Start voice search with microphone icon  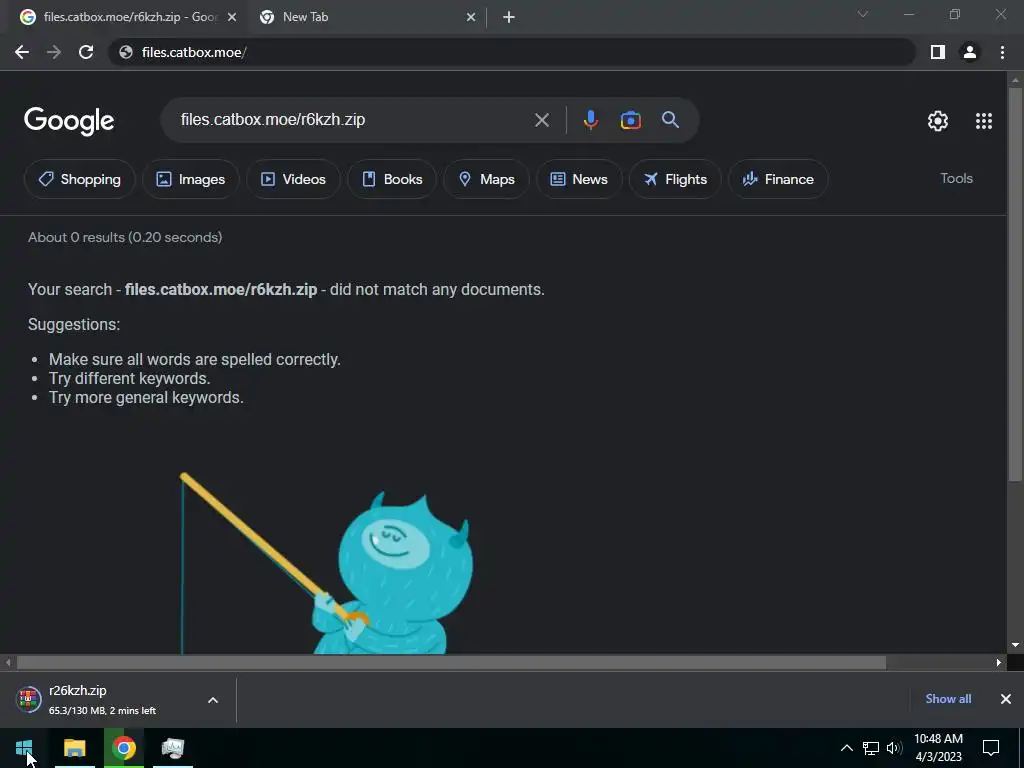tap(590, 120)
